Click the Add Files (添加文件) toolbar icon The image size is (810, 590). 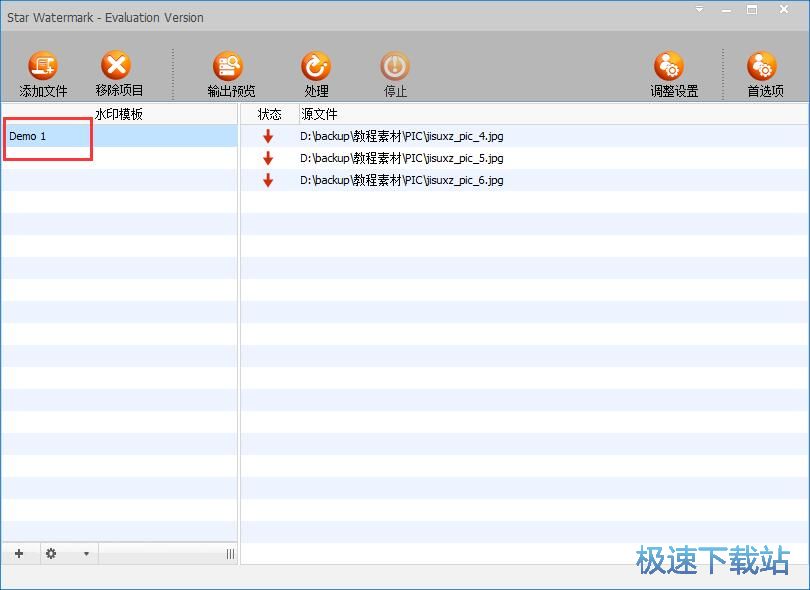point(43,68)
